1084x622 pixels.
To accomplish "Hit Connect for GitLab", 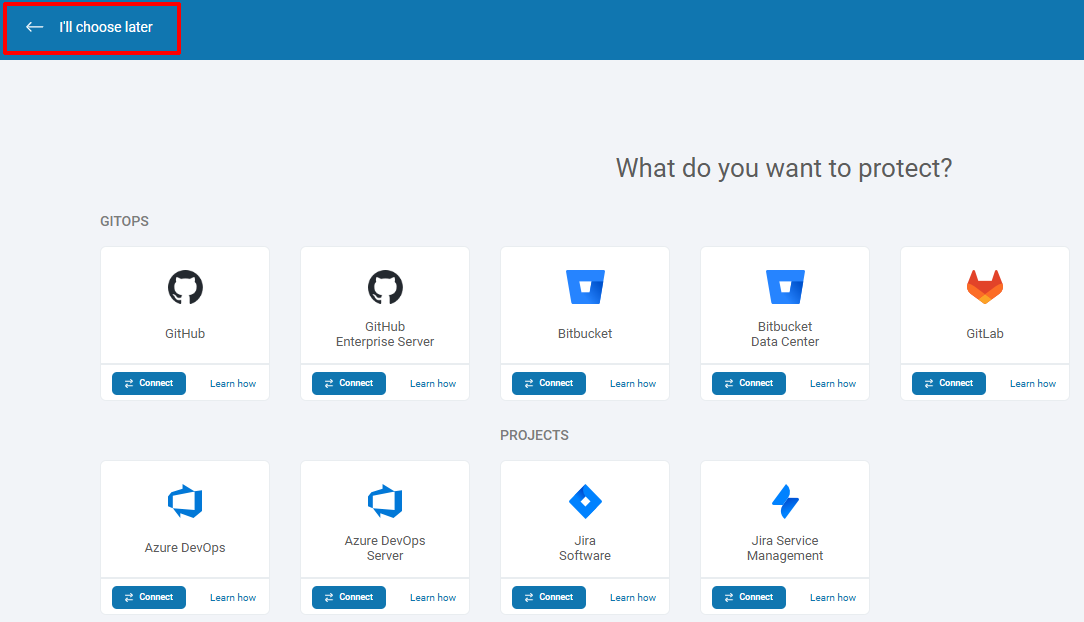I will tap(949, 383).
